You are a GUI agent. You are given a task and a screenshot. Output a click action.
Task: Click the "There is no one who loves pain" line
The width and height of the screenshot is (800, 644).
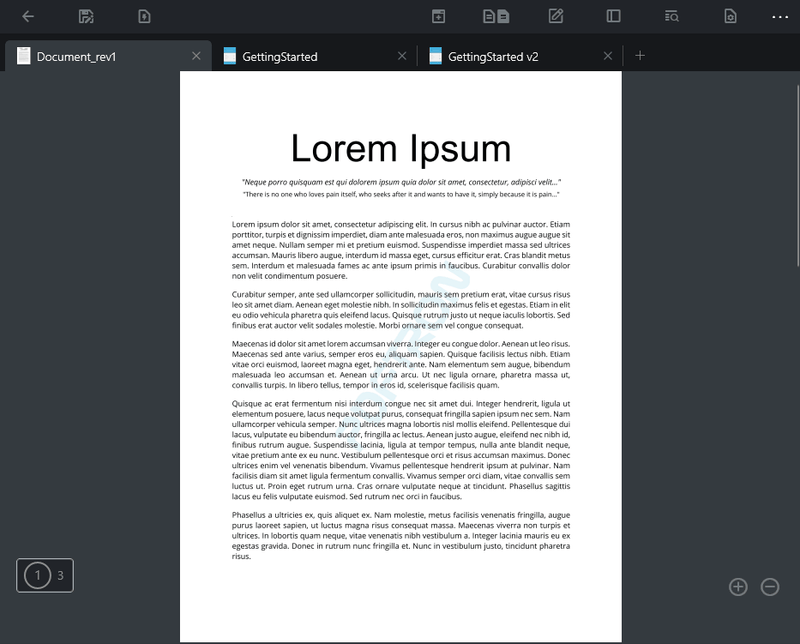(401, 194)
